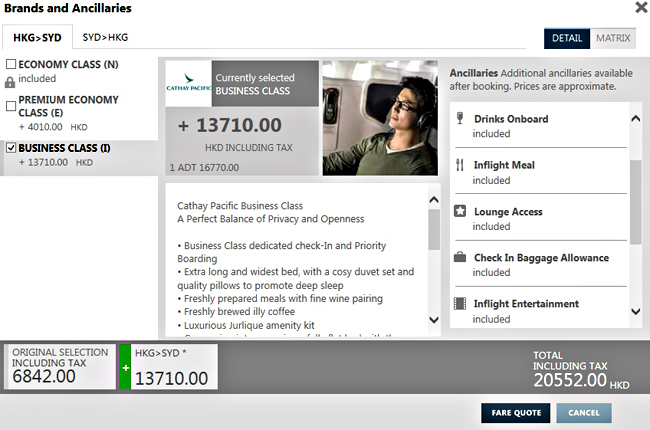Select the MATRIX view
The width and height of the screenshot is (650, 430).
(613, 39)
